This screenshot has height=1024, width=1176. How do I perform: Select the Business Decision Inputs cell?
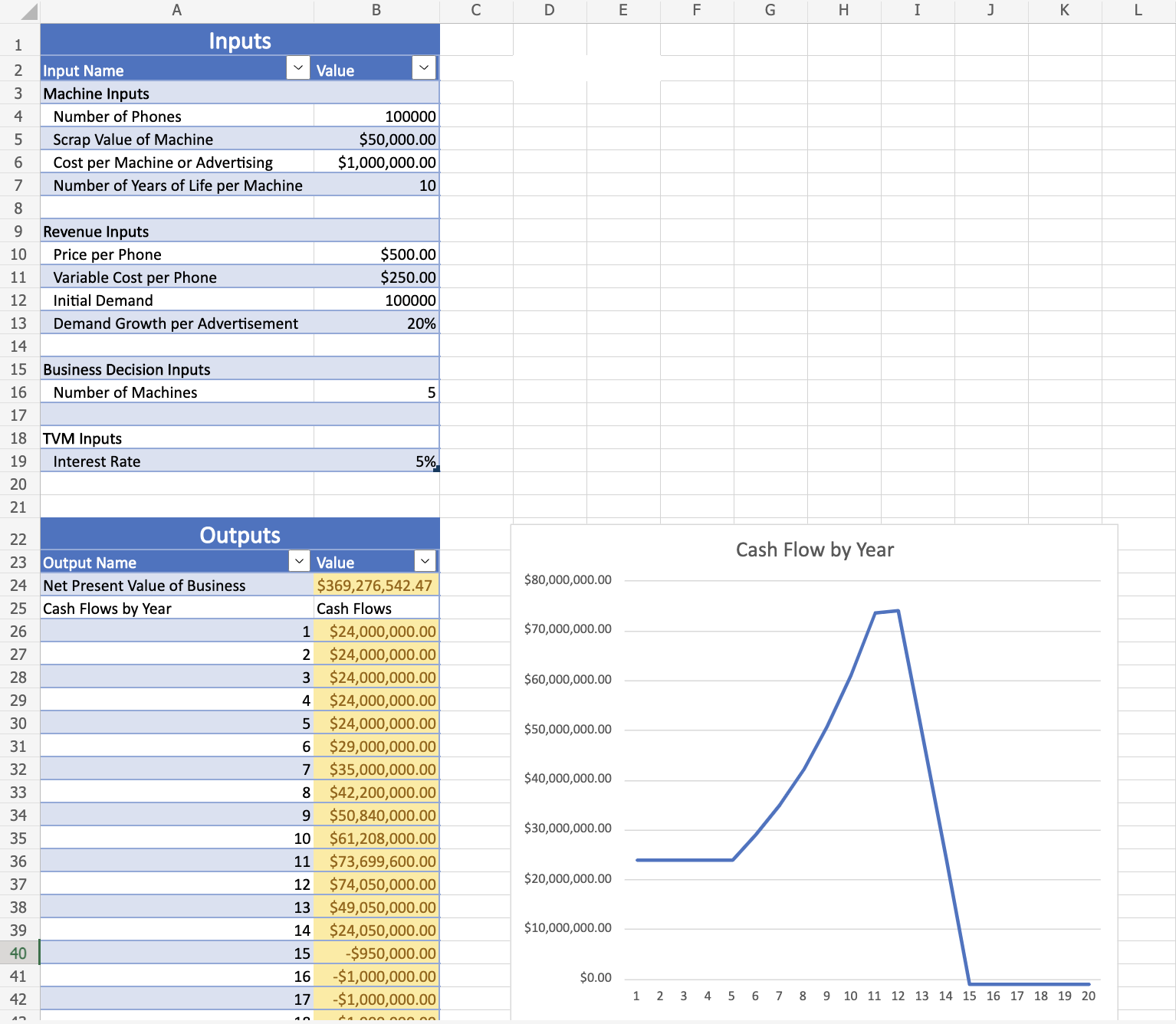177,369
